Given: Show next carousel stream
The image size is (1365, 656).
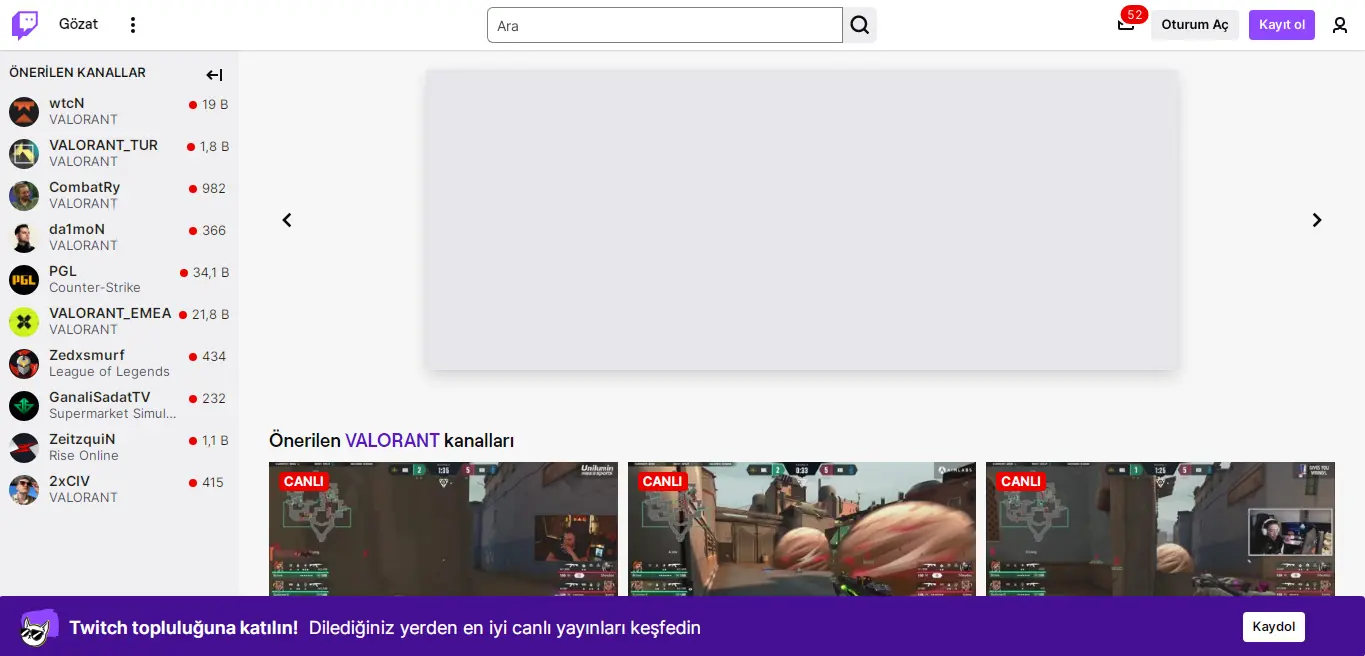Looking at the screenshot, I should (x=1317, y=220).
